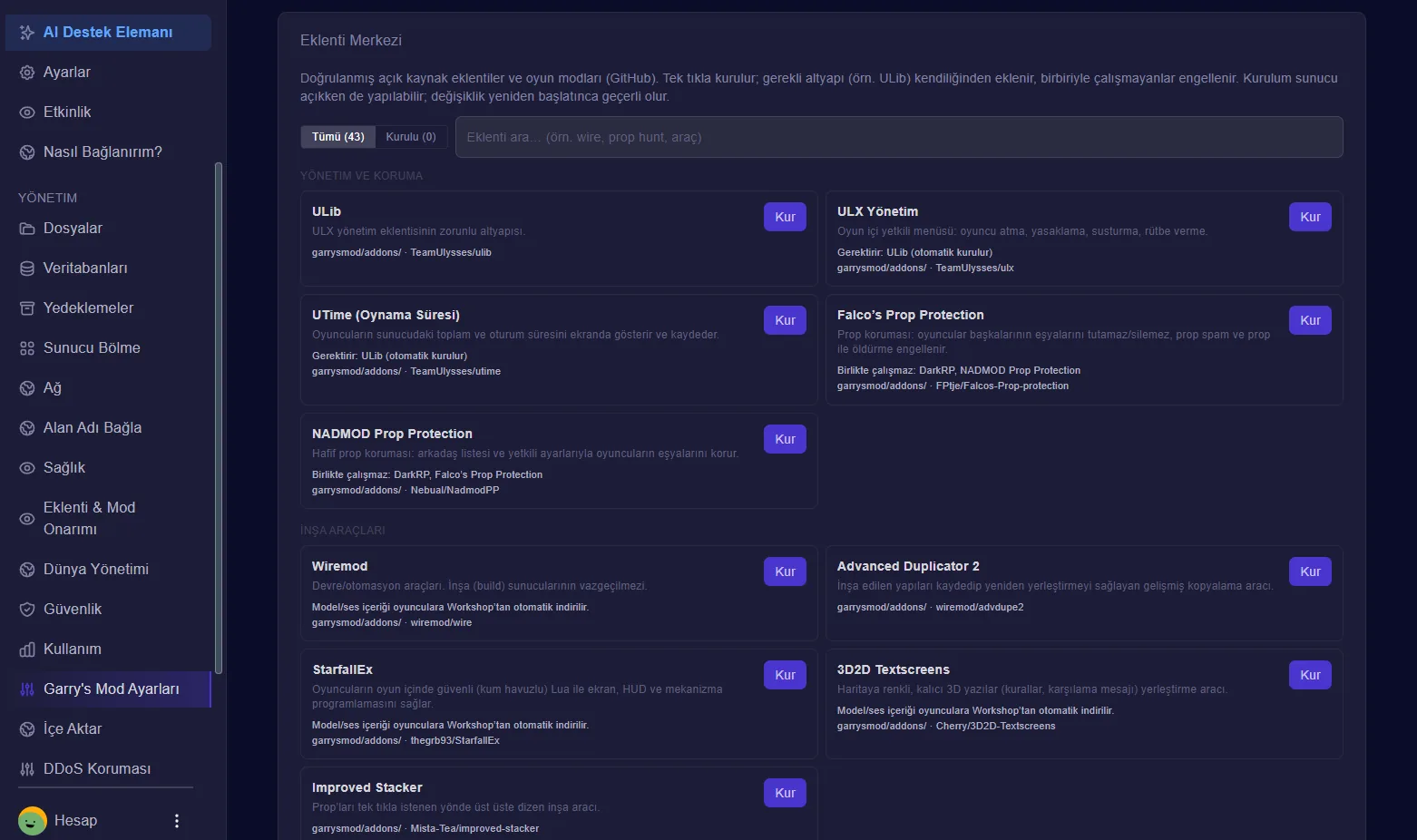This screenshot has width=1417, height=840.
Task: Switch to the Kurulu (0) tab
Action: click(x=411, y=137)
